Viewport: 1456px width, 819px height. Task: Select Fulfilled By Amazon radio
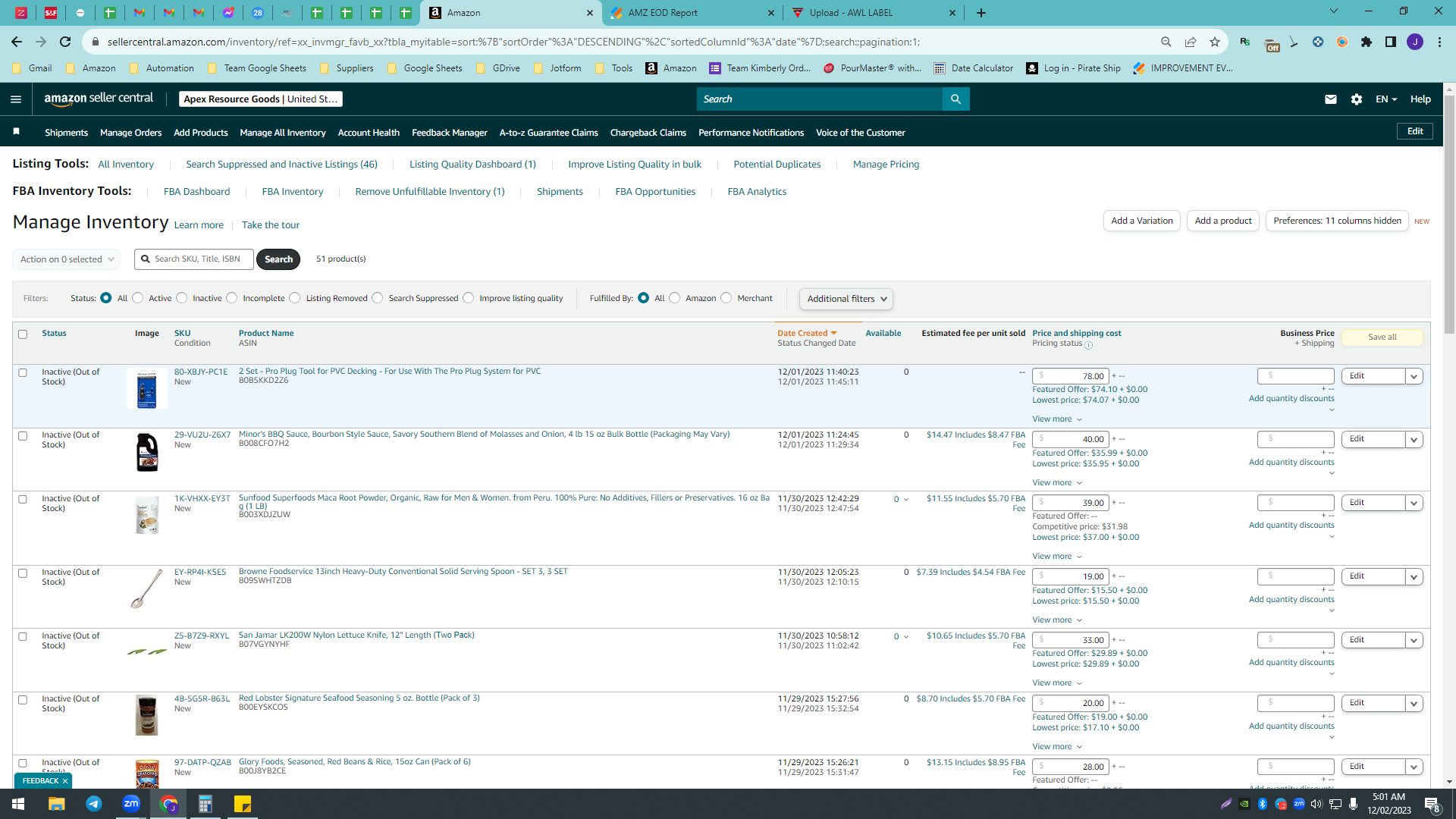pyautogui.click(x=675, y=298)
